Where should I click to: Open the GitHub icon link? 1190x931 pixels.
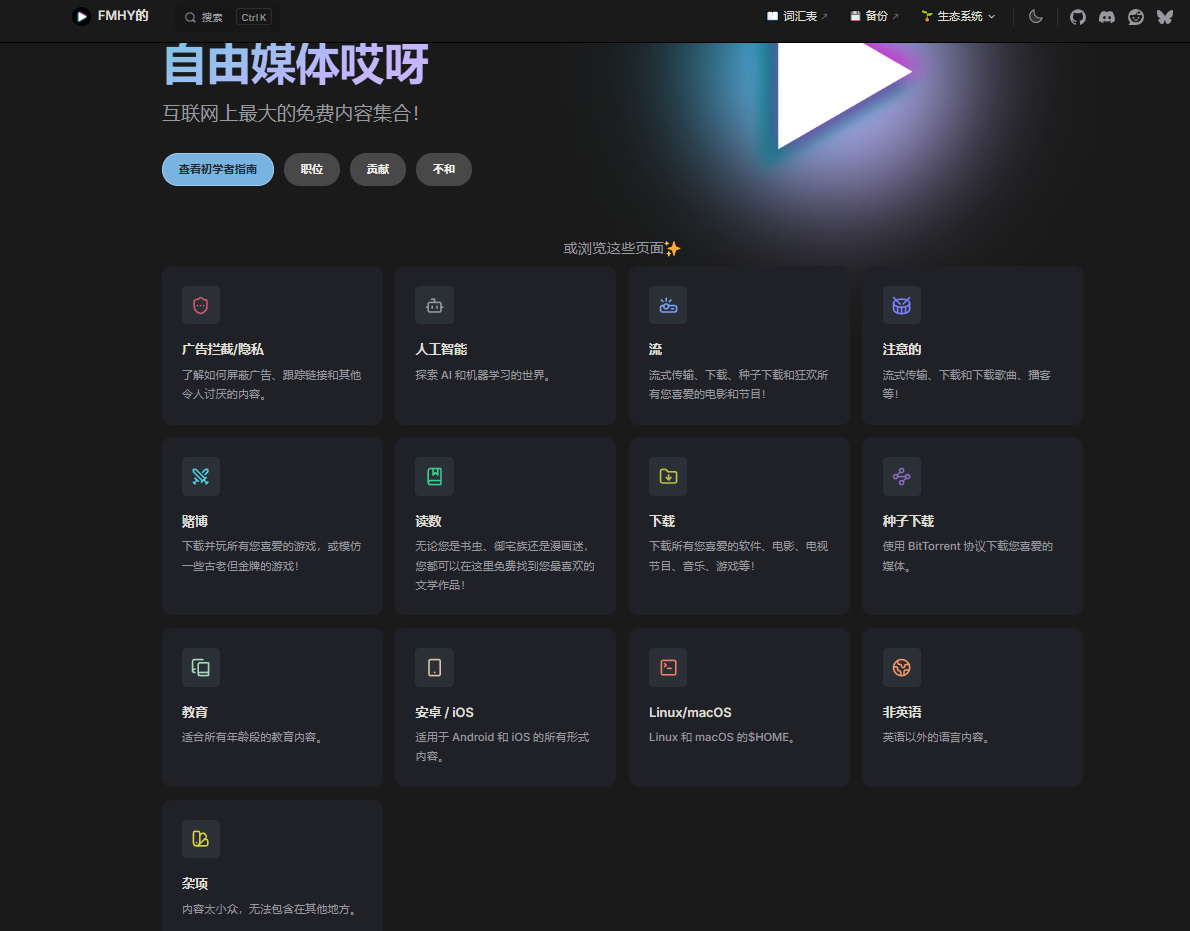1078,17
